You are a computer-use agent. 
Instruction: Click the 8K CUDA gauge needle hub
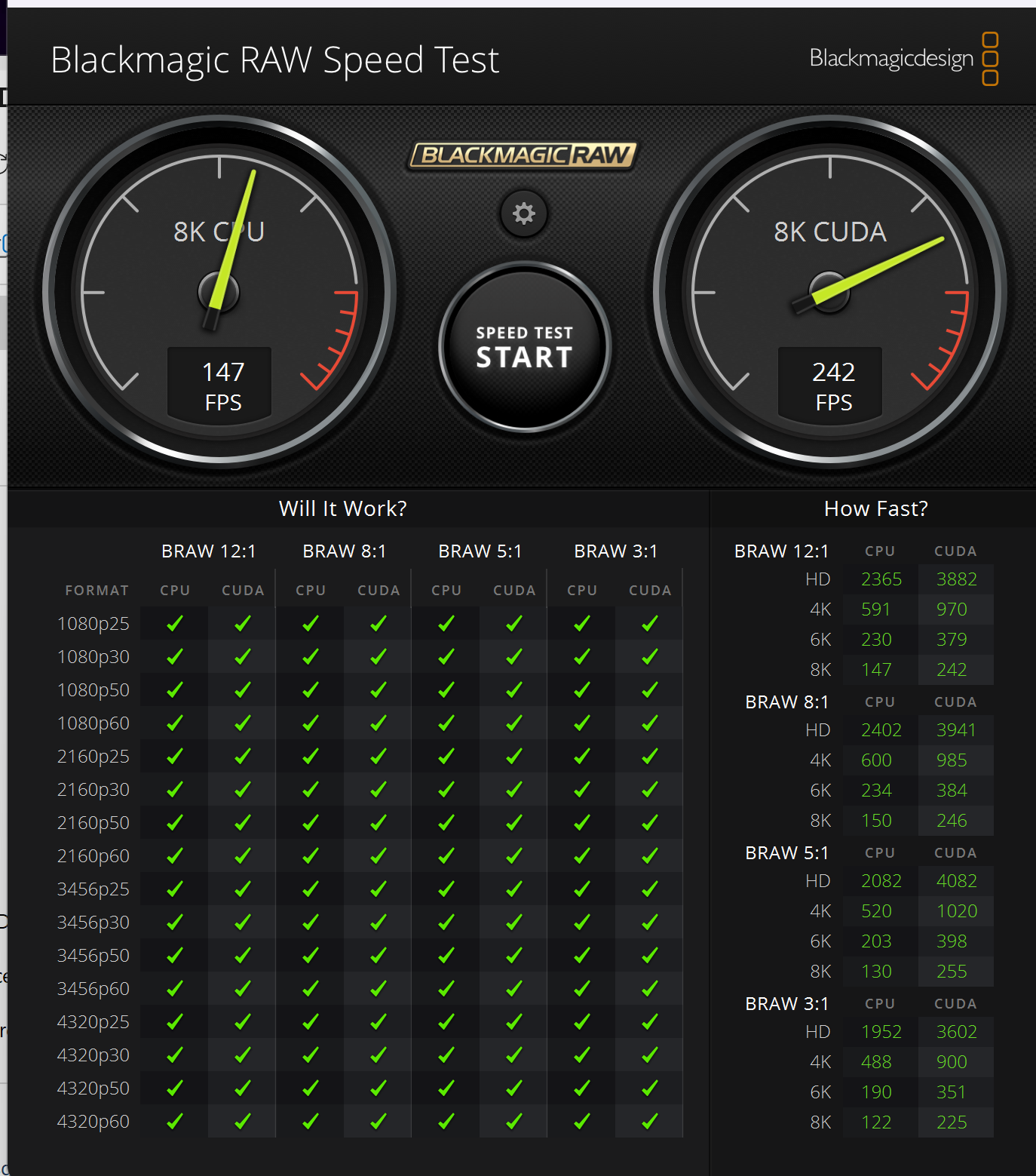pyautogui.click(x=829, y=293)
